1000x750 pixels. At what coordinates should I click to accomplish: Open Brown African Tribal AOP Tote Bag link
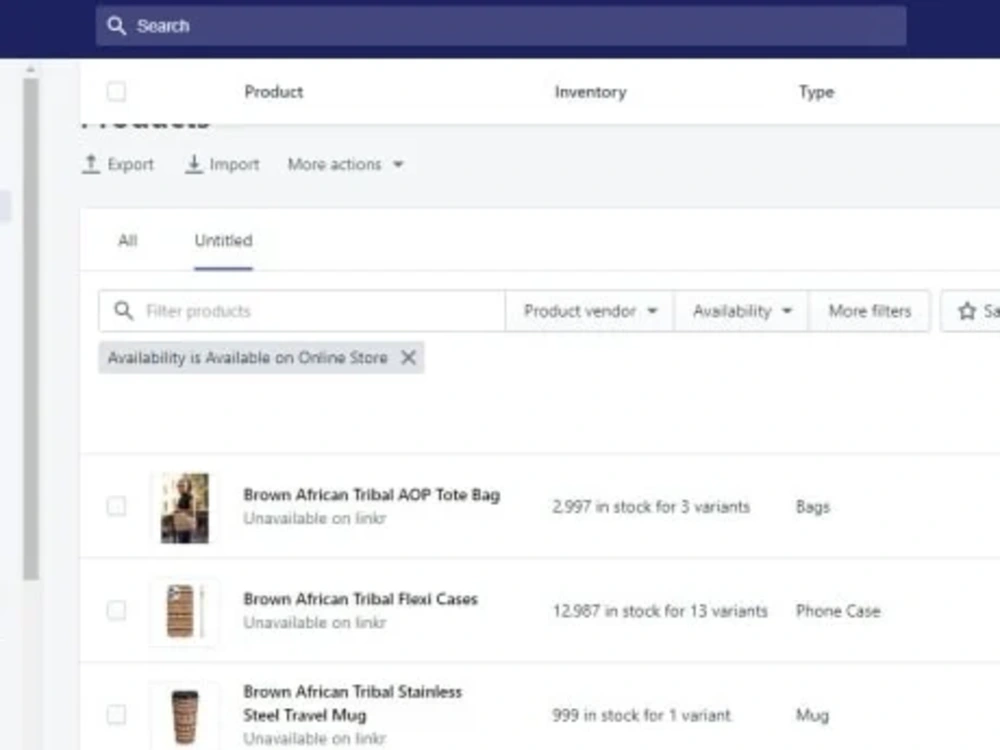(371, 495)
